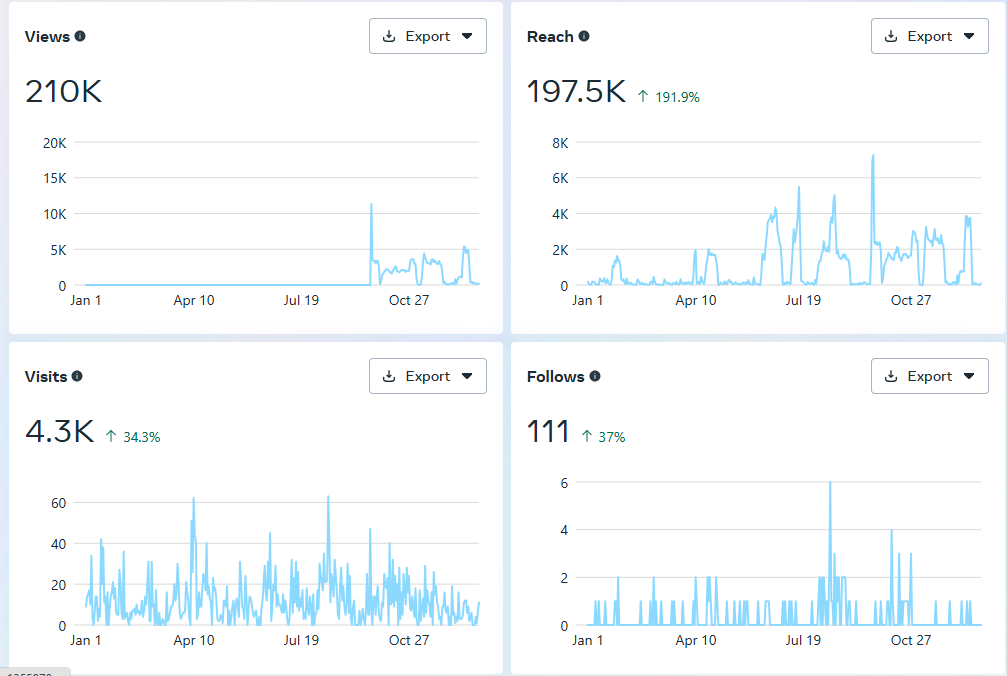Click the 6 axis label on Follows chart
1007x676 pixels.
564,483
